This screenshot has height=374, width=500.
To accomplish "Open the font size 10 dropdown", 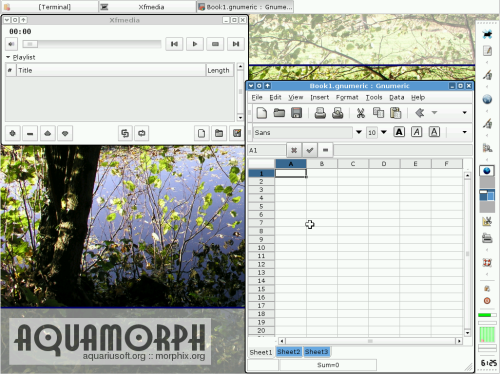I will tap(384, 132).
